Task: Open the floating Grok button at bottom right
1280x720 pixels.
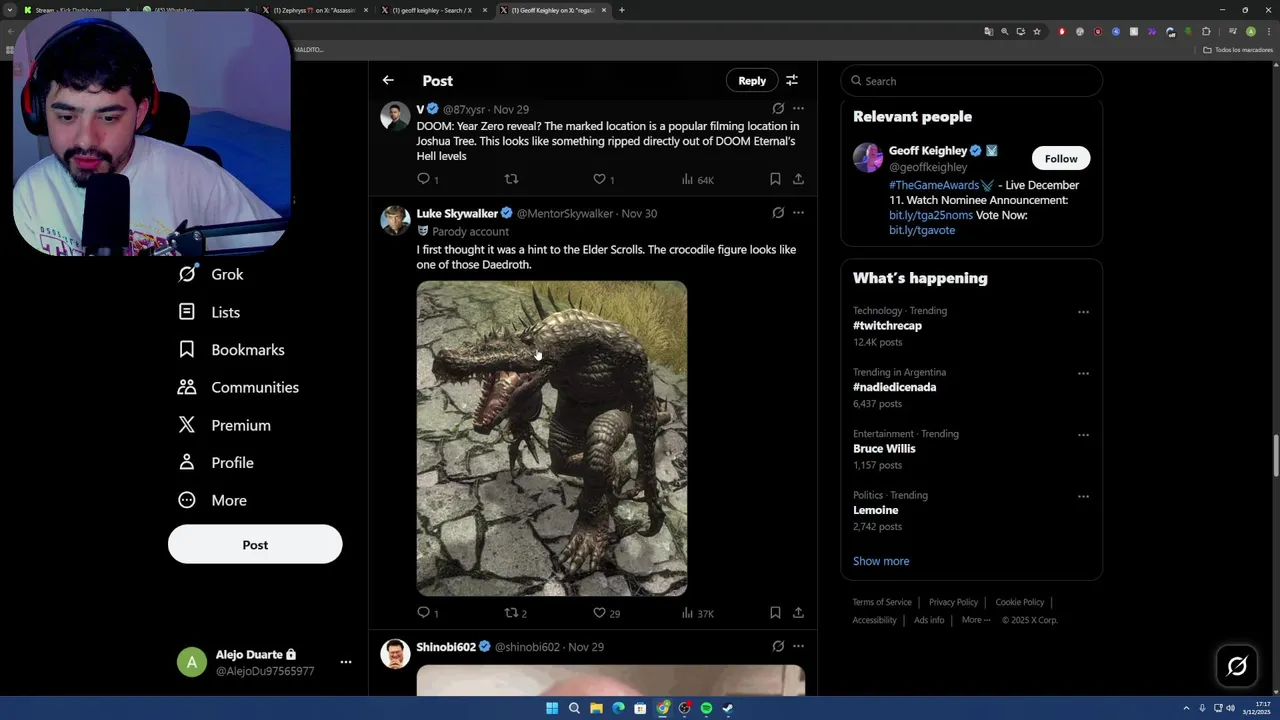Action: (x=1237, y=666)
